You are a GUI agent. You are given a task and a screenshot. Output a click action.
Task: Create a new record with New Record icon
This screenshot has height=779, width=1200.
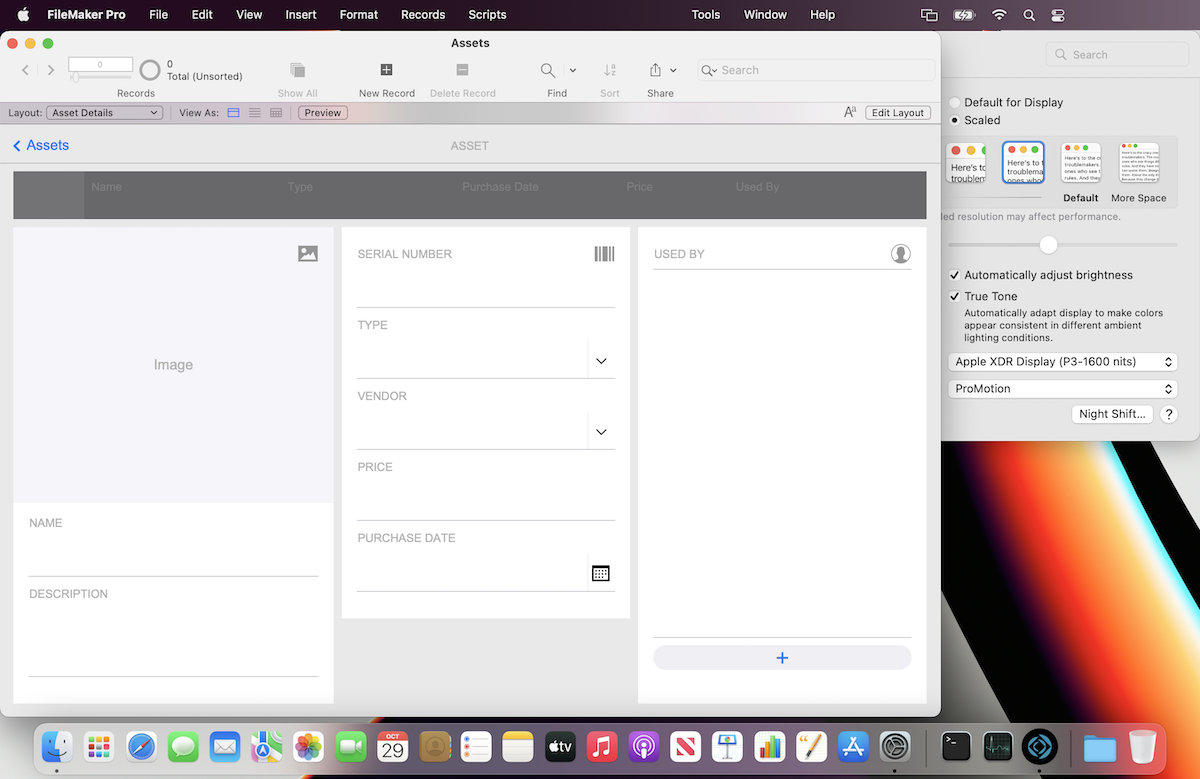click(386, 70)
